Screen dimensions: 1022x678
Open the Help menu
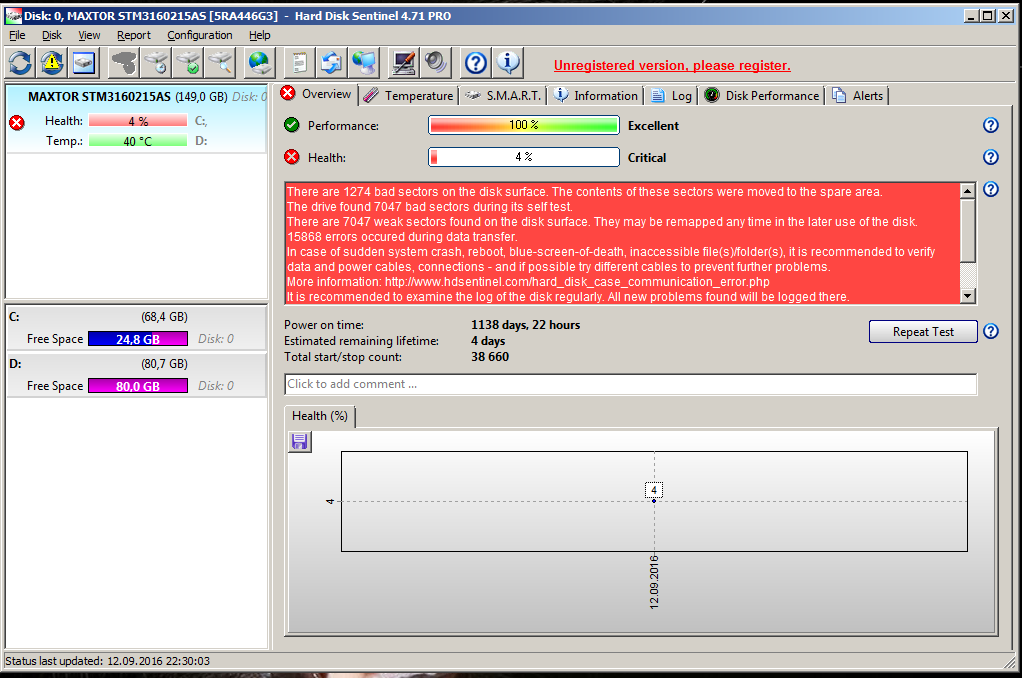click(x=259, y=35)
